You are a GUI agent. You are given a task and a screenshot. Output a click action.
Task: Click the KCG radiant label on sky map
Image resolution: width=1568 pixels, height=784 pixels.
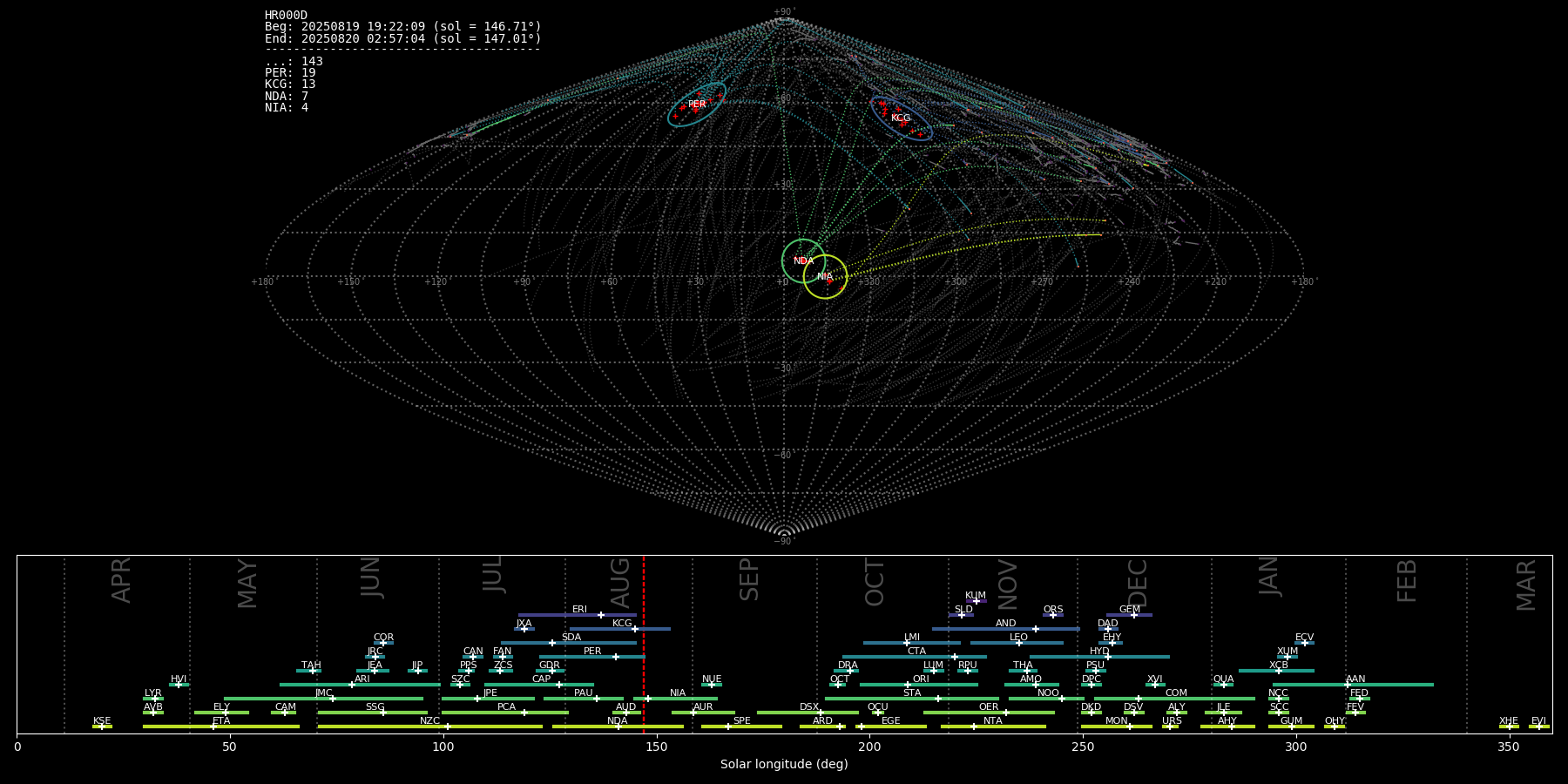[x=901, y=118]
